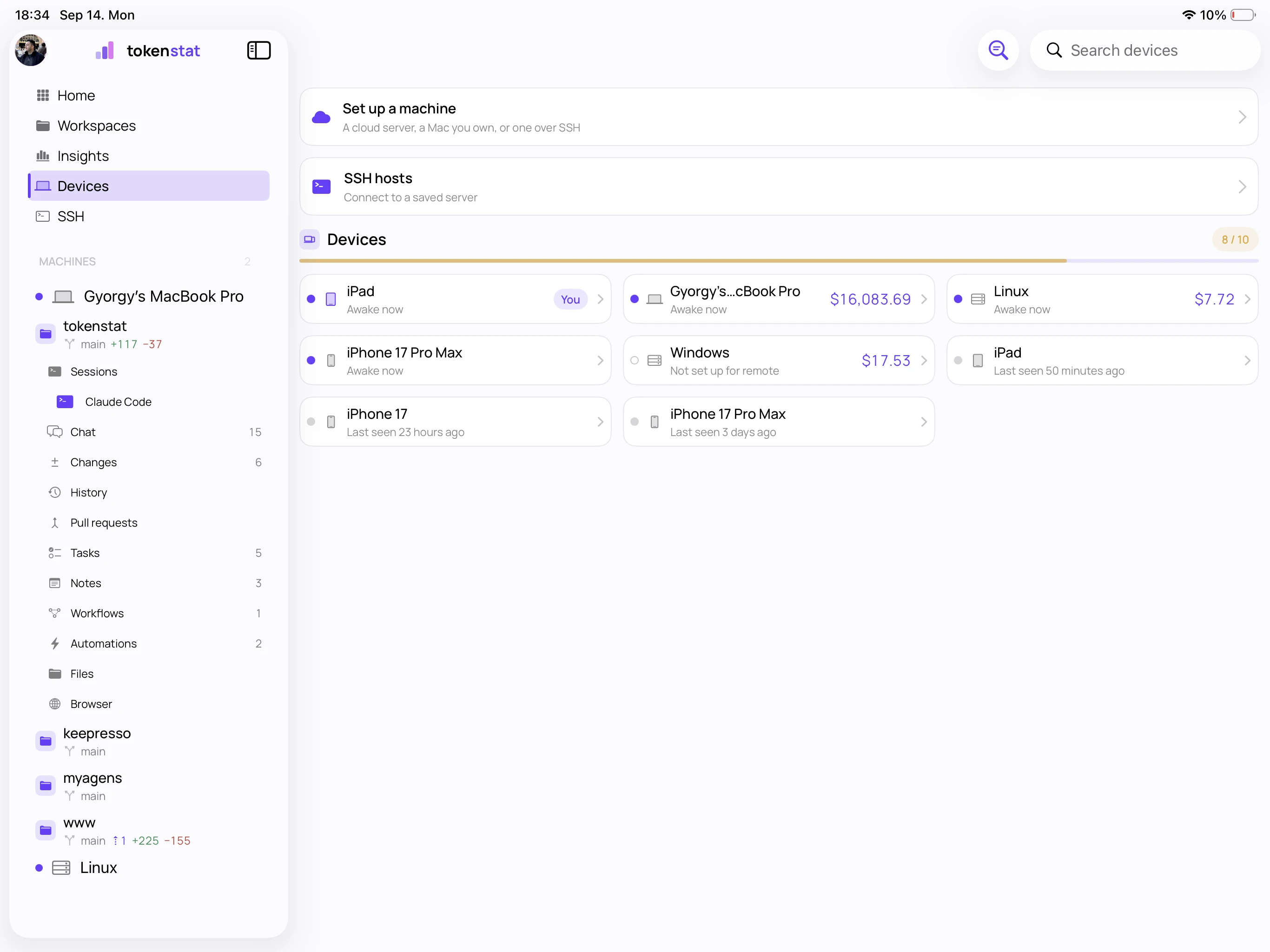Viewport: 1270px width, 952px height.
Task: Click the Pull requests merge icon
Action: 54,523
